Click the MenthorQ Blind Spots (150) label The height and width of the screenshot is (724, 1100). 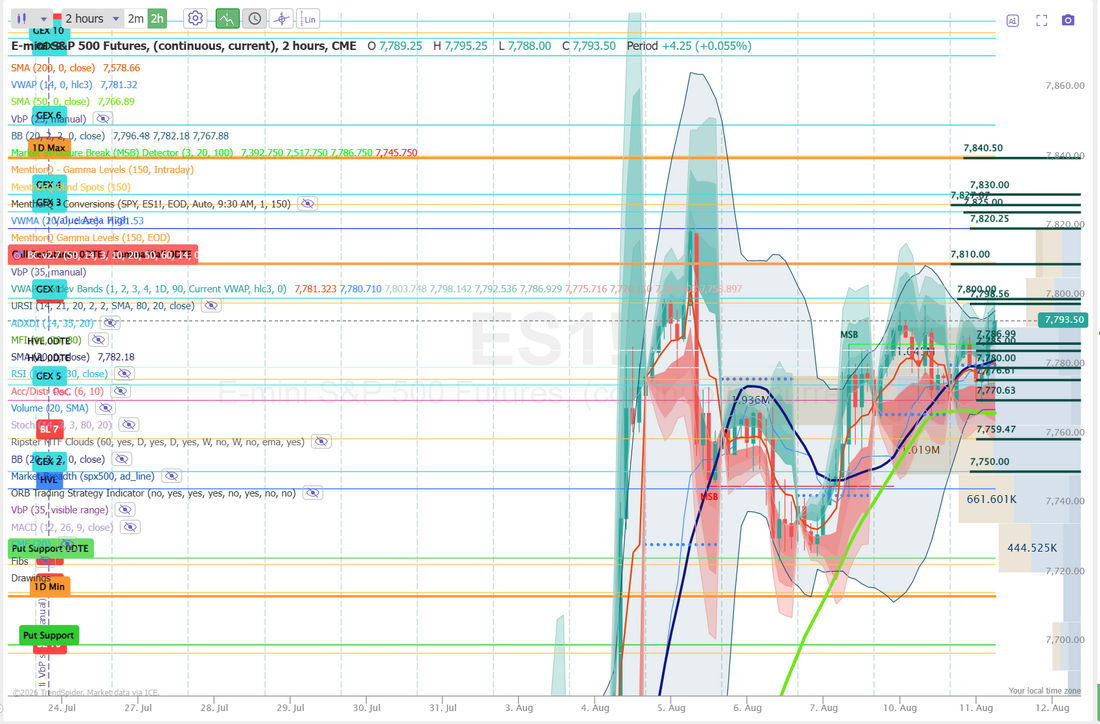tap(71, 187)
